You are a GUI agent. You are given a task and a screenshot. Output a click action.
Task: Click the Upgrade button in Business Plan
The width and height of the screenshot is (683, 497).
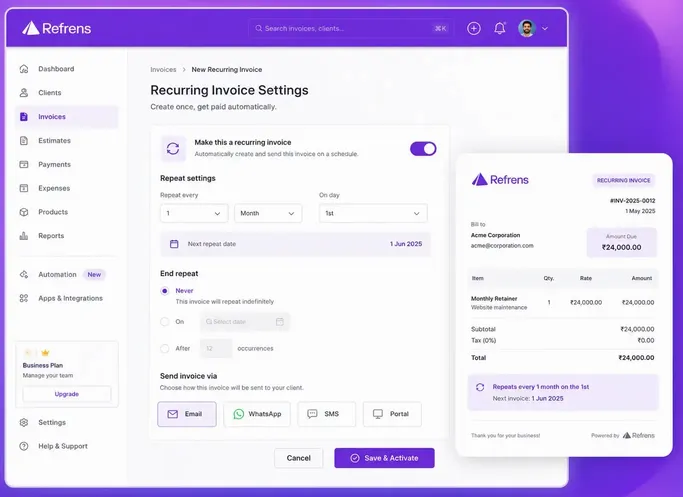pos(67,394)
